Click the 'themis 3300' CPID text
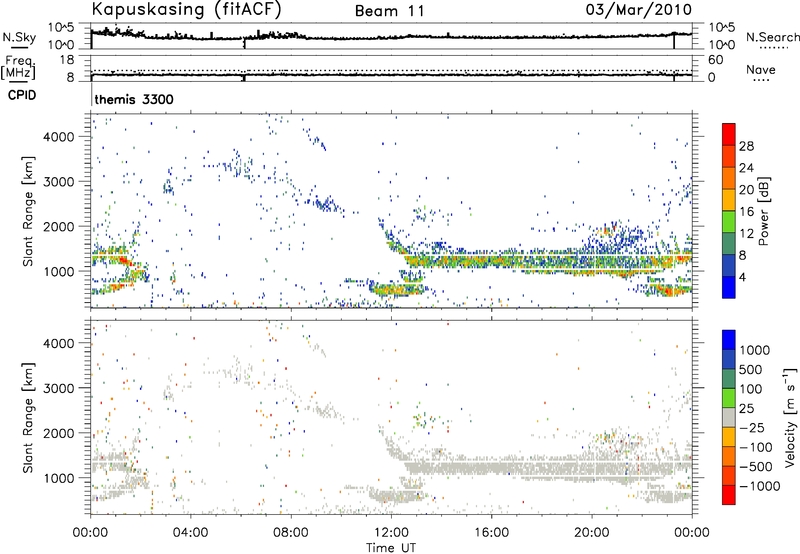This screenshot has height=554, width=800. [x=134, y=99]
